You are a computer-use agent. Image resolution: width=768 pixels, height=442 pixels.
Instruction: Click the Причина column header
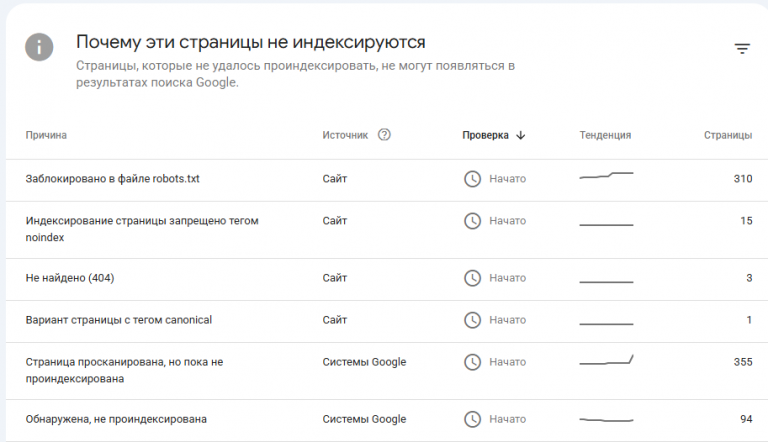pyautogui.click(x=46, y=135)
